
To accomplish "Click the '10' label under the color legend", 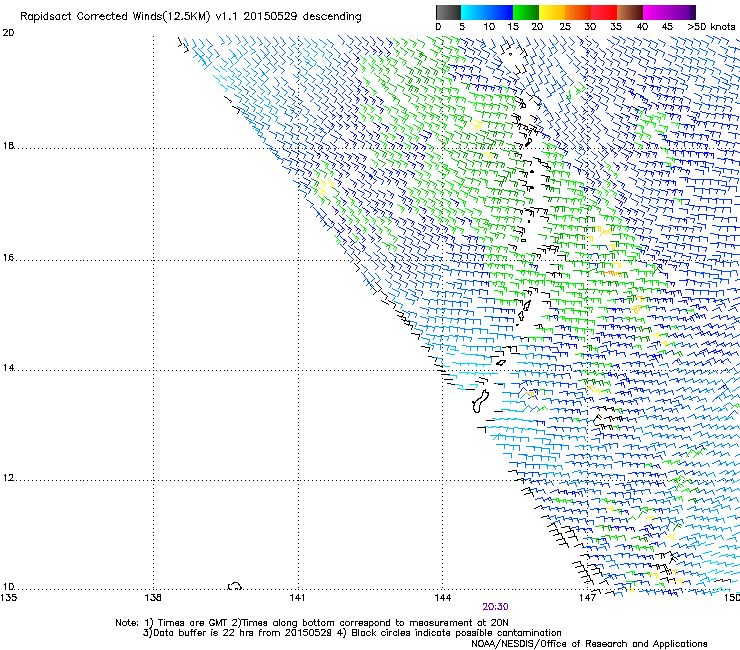I will pos(489,27).
